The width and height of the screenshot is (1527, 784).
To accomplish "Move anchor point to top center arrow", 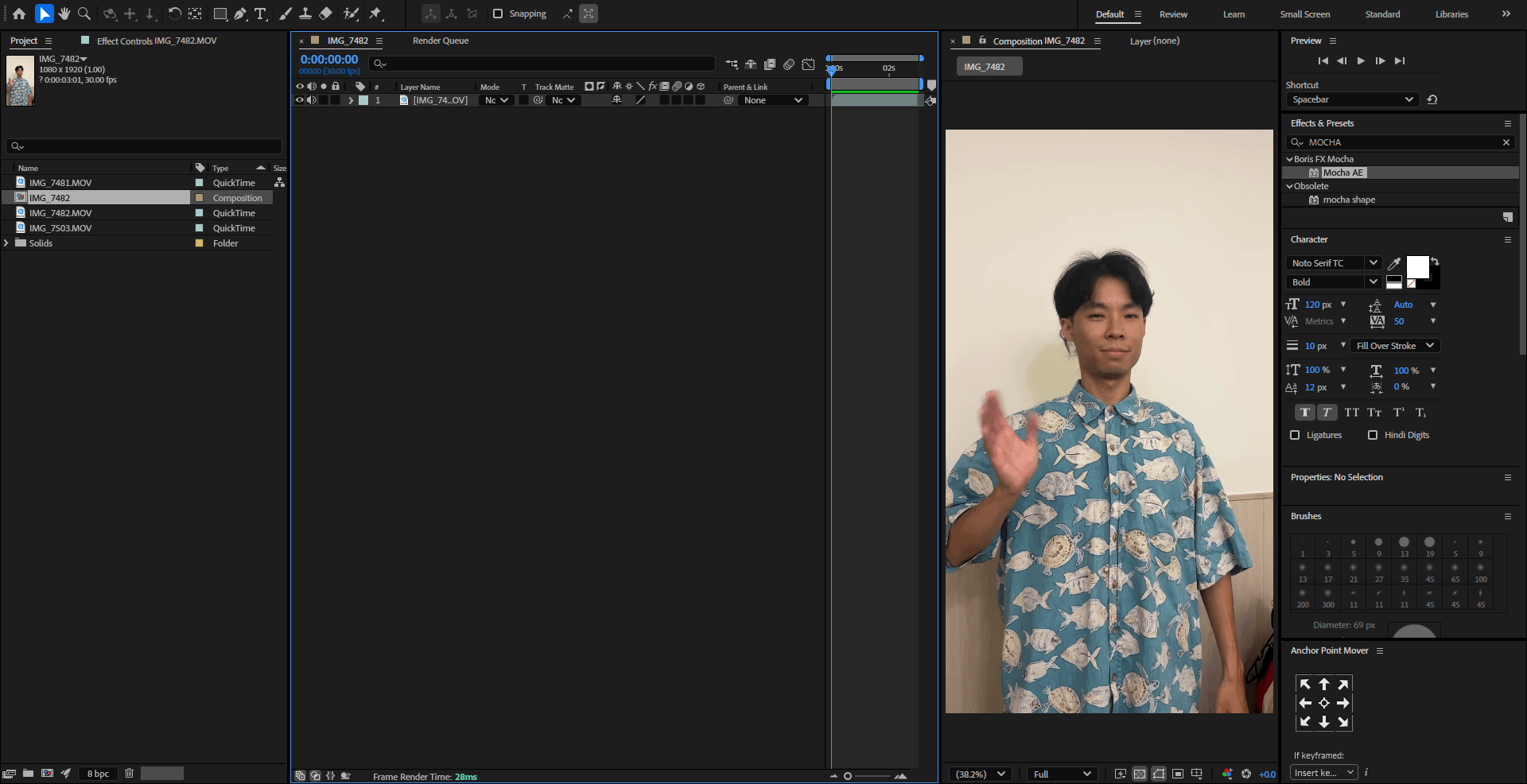I will pyautogui.click(x=1324, y=684).
